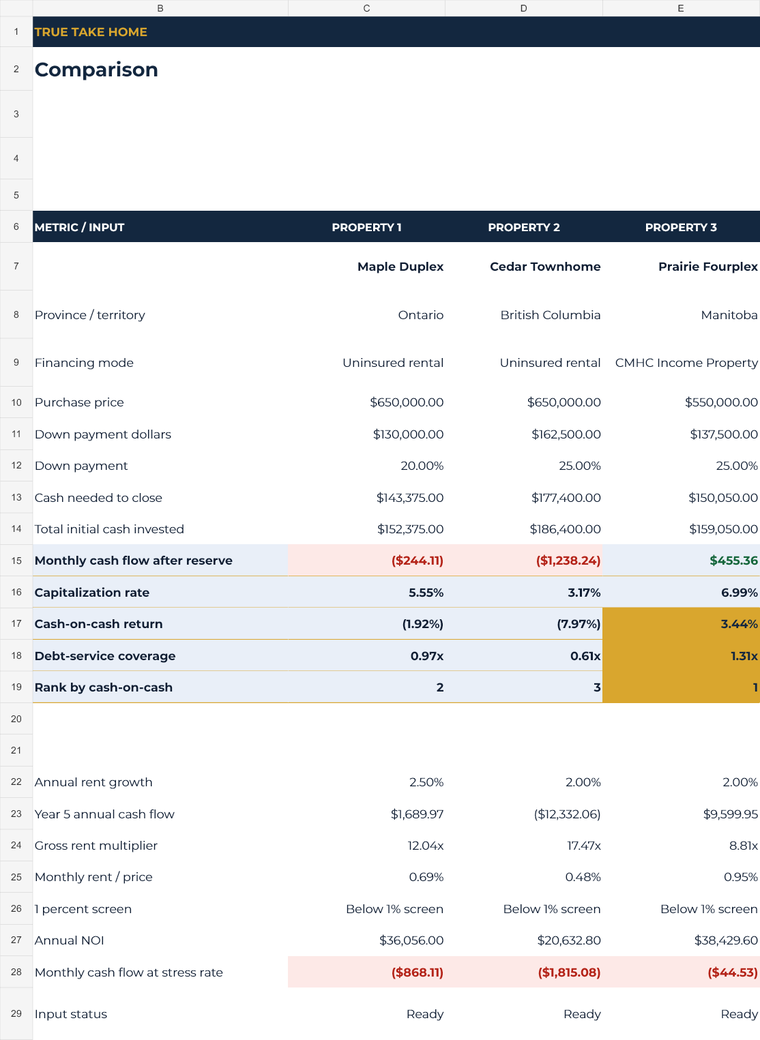
Task: Click the ($44.53) stress rate cell
Action: tap(680, 972)
